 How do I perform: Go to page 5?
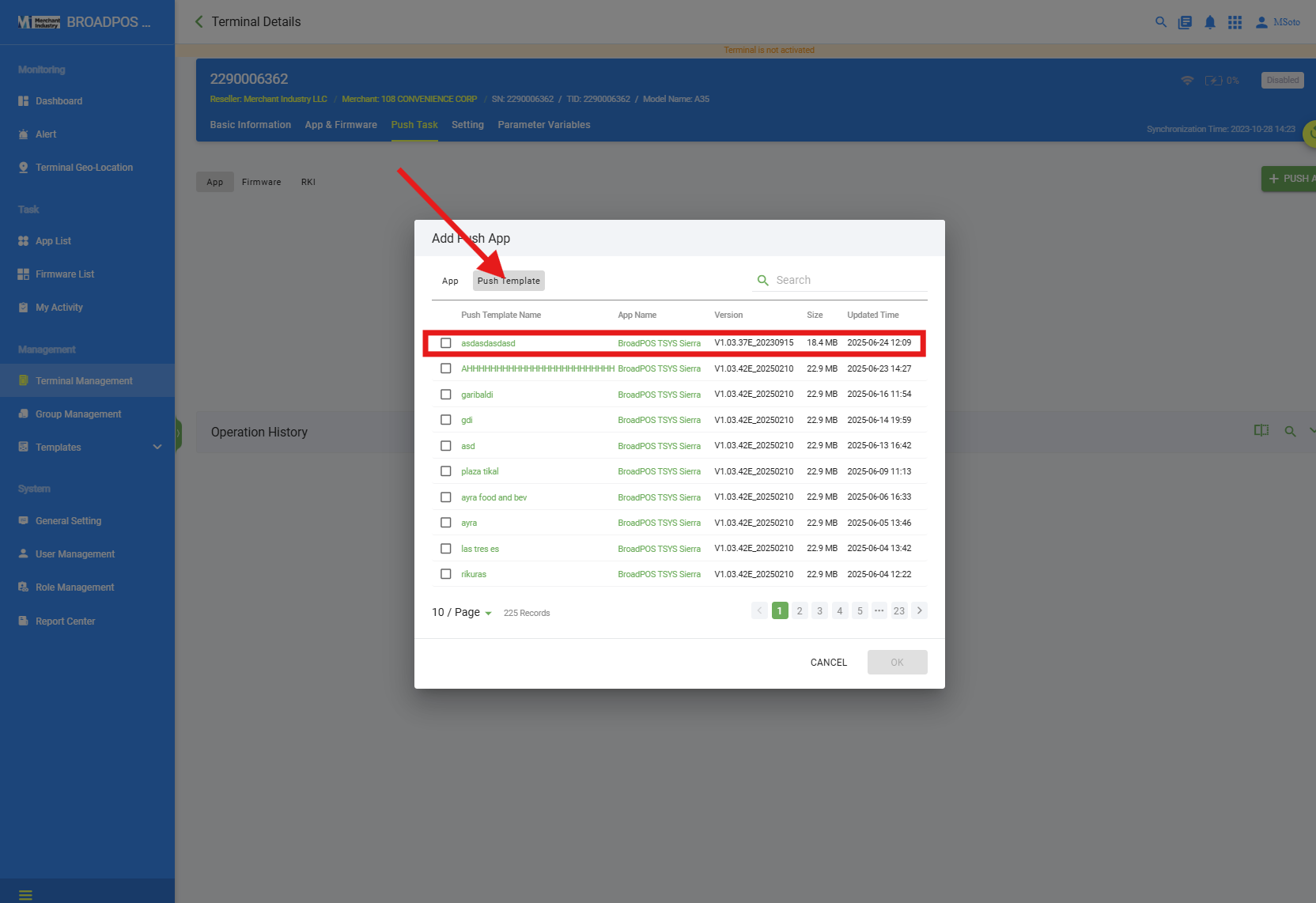click(x=860, y=610)
